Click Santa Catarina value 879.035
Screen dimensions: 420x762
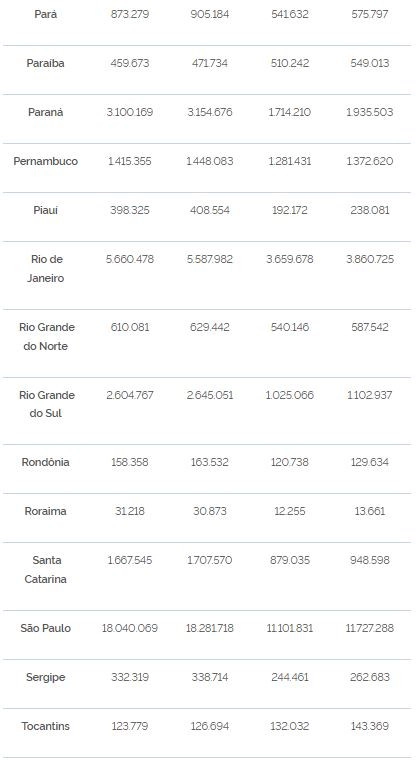290,560
